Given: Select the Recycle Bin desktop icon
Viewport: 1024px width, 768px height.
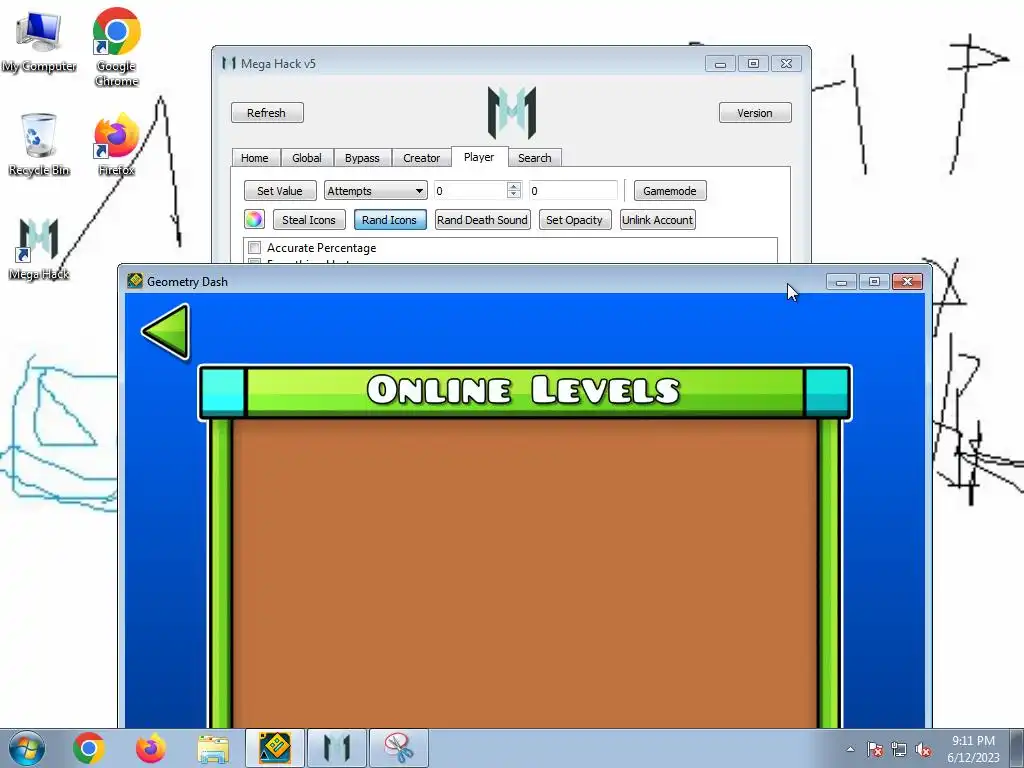Looking at the screenshot, I should click(x=39, y=144).
